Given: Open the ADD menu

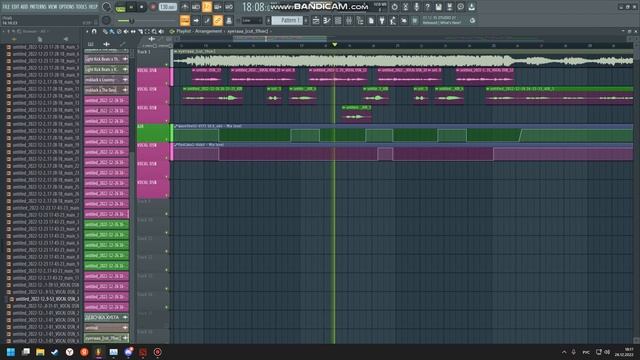Looking at the screenshot, I should 24,7.
